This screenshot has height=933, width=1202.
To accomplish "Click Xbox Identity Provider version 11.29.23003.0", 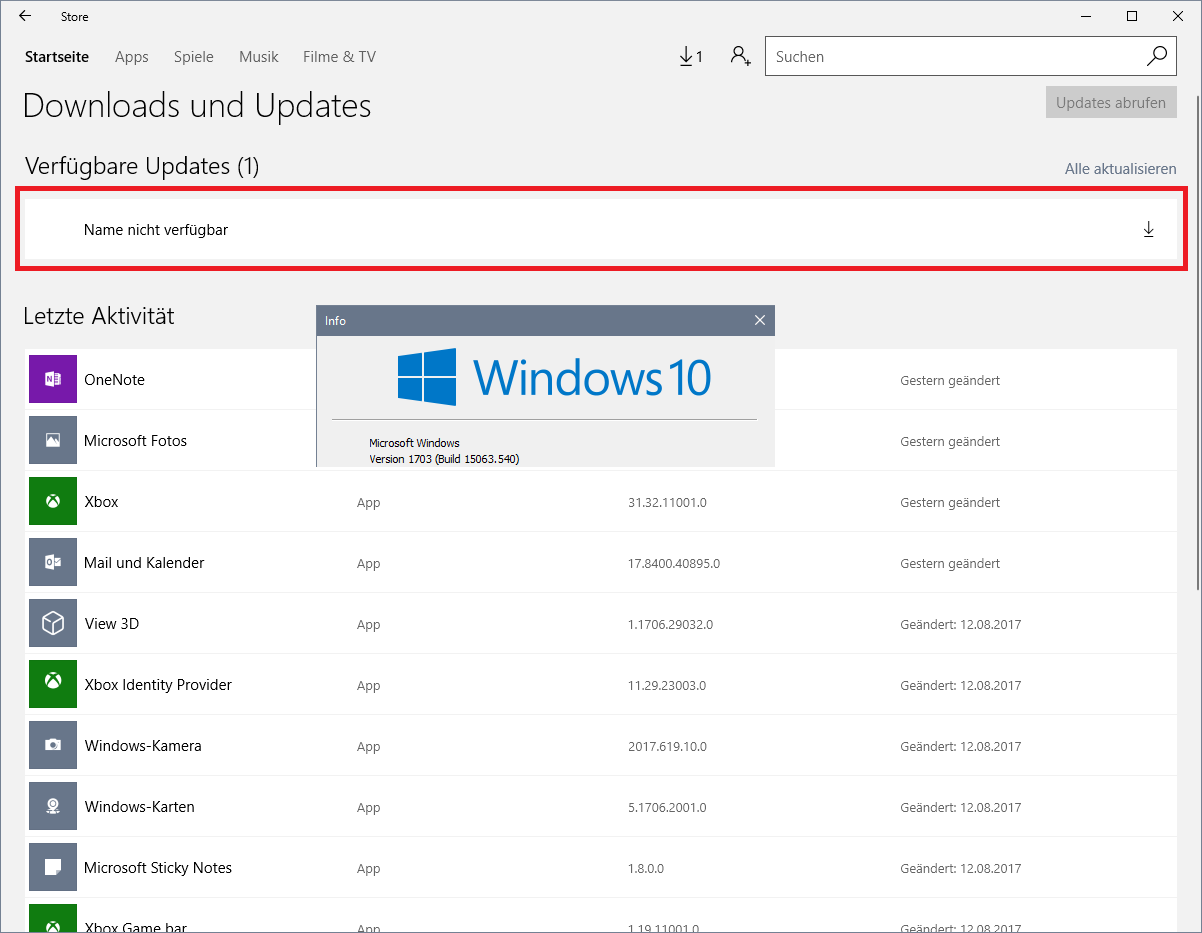I will pyautogui.click(x=667, y=686).
